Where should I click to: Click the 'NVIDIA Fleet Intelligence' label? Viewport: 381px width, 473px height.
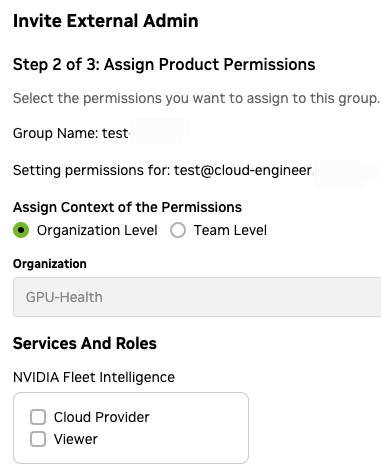[94, 377]
